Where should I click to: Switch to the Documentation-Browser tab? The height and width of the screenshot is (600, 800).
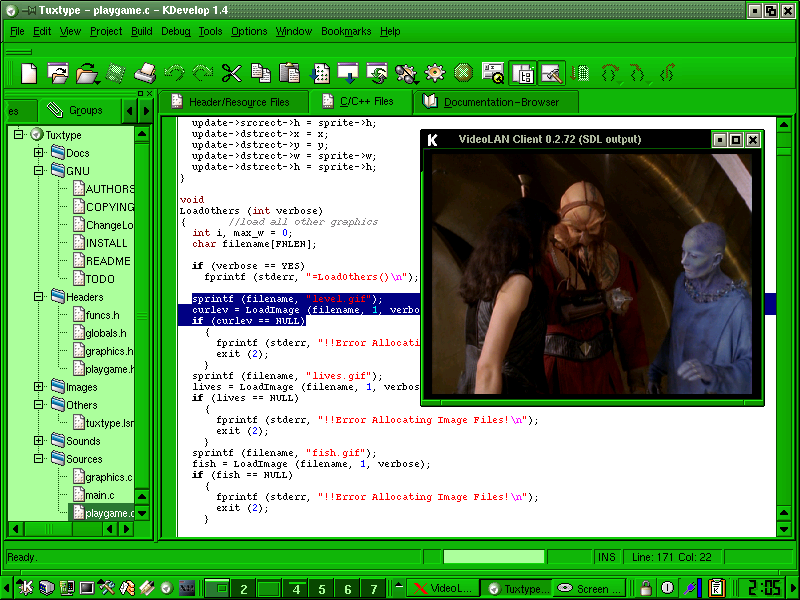496,102
